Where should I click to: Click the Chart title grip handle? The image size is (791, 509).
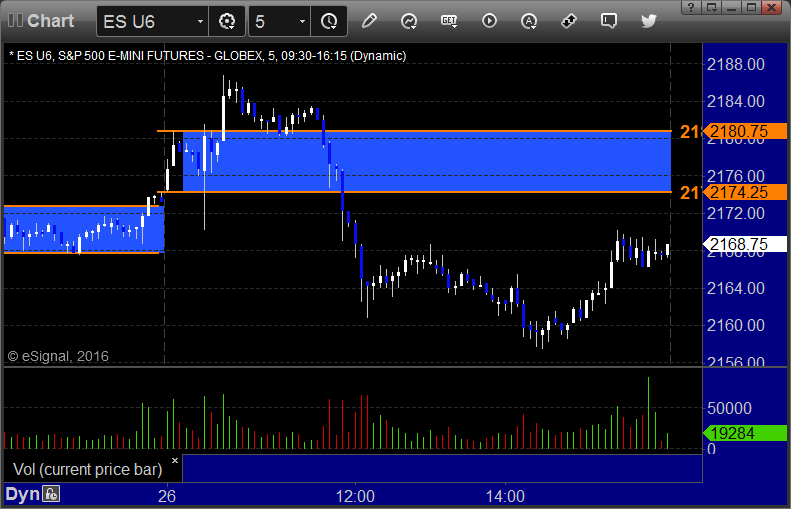tap(15, 21)
